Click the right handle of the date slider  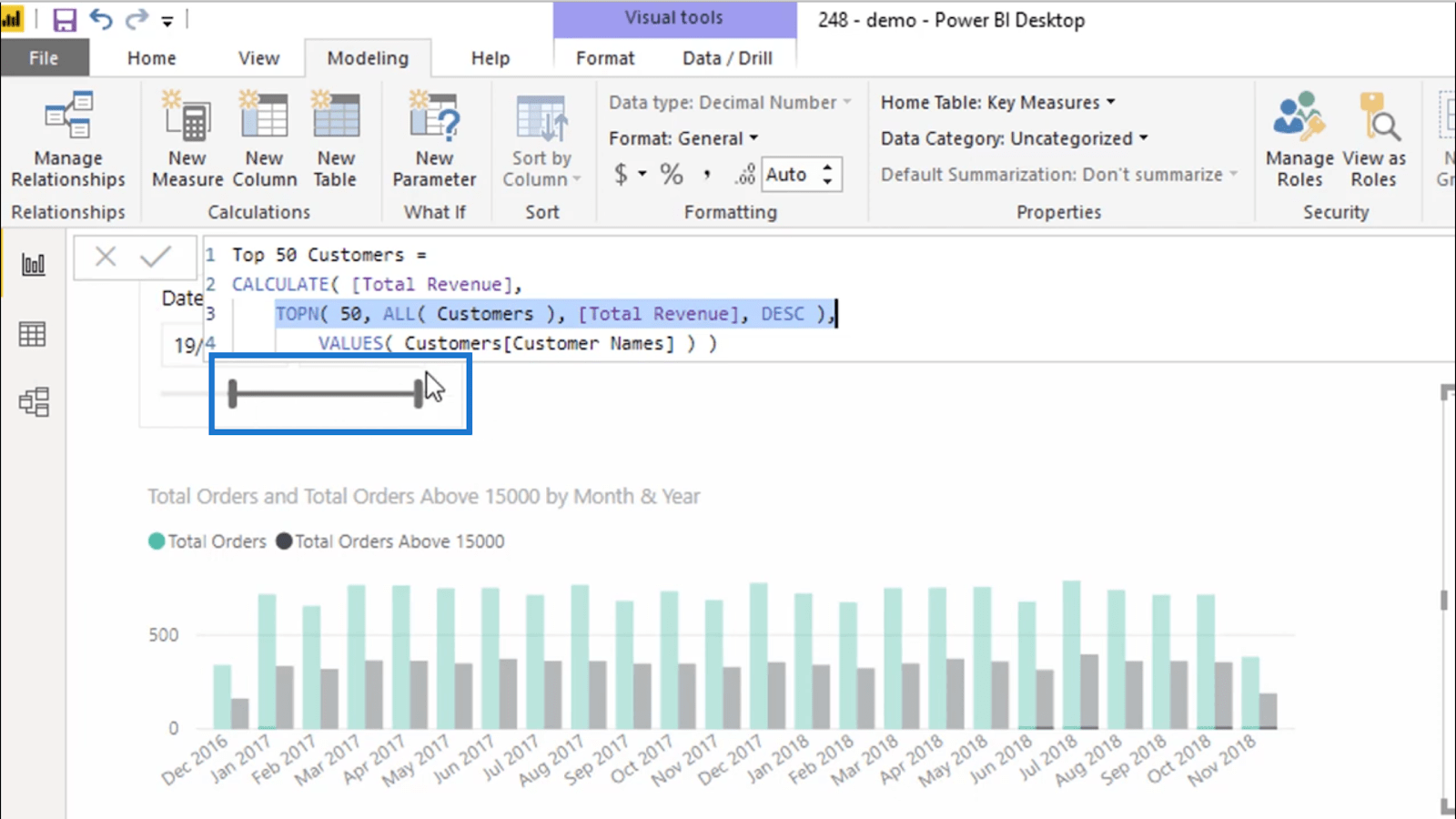point(419,393)
